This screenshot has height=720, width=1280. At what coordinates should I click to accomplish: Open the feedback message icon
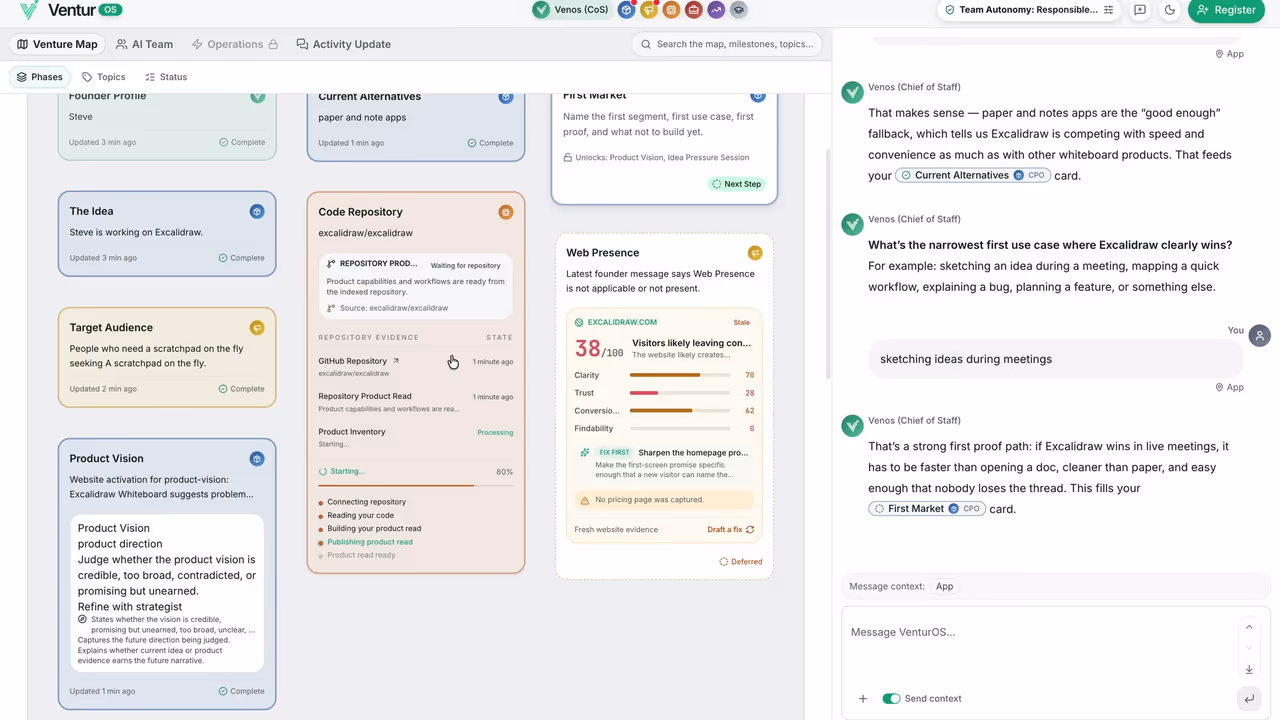pos(1140,10)
